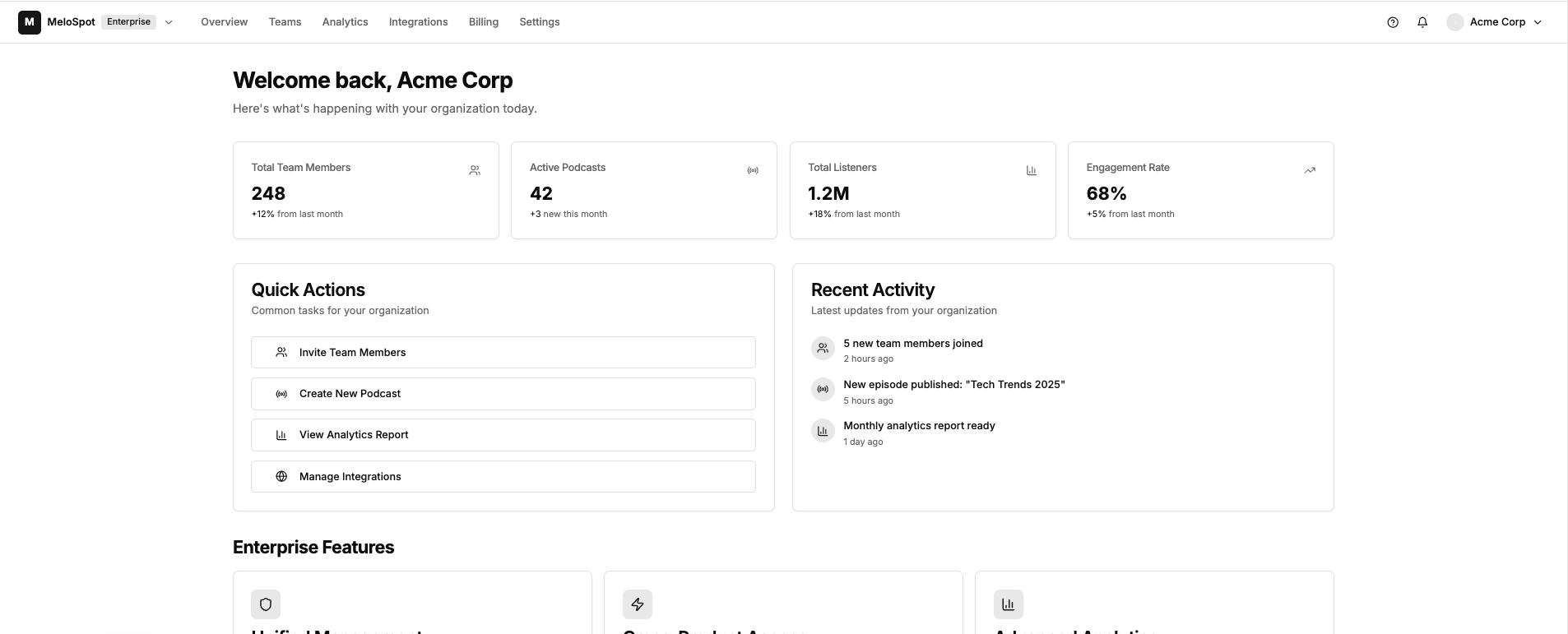Click the Create New Podcast button
This screenshot has height=634, width=1568.
[x=503, y=394]
